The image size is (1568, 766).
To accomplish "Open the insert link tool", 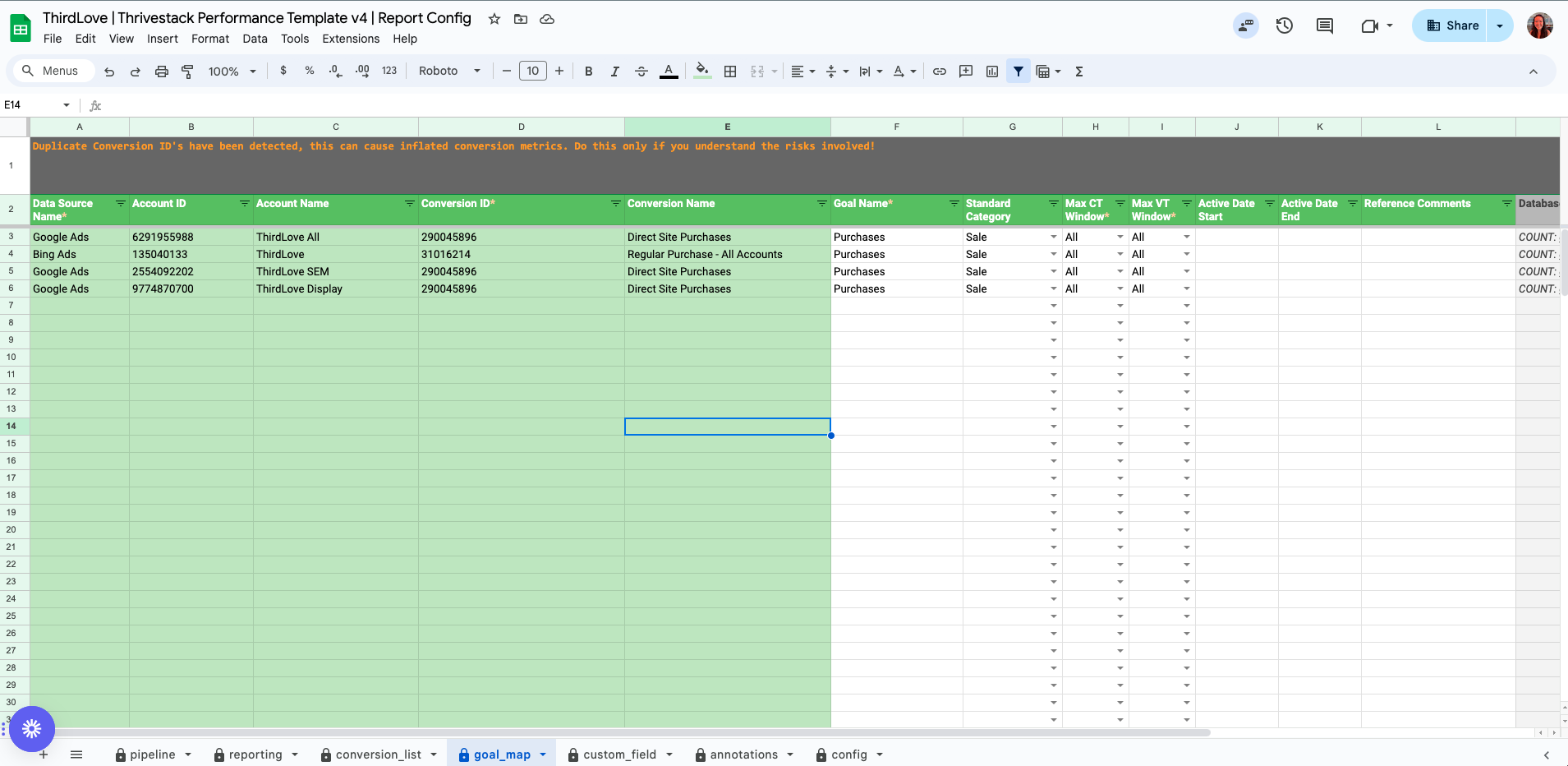I will coord(940,72).
